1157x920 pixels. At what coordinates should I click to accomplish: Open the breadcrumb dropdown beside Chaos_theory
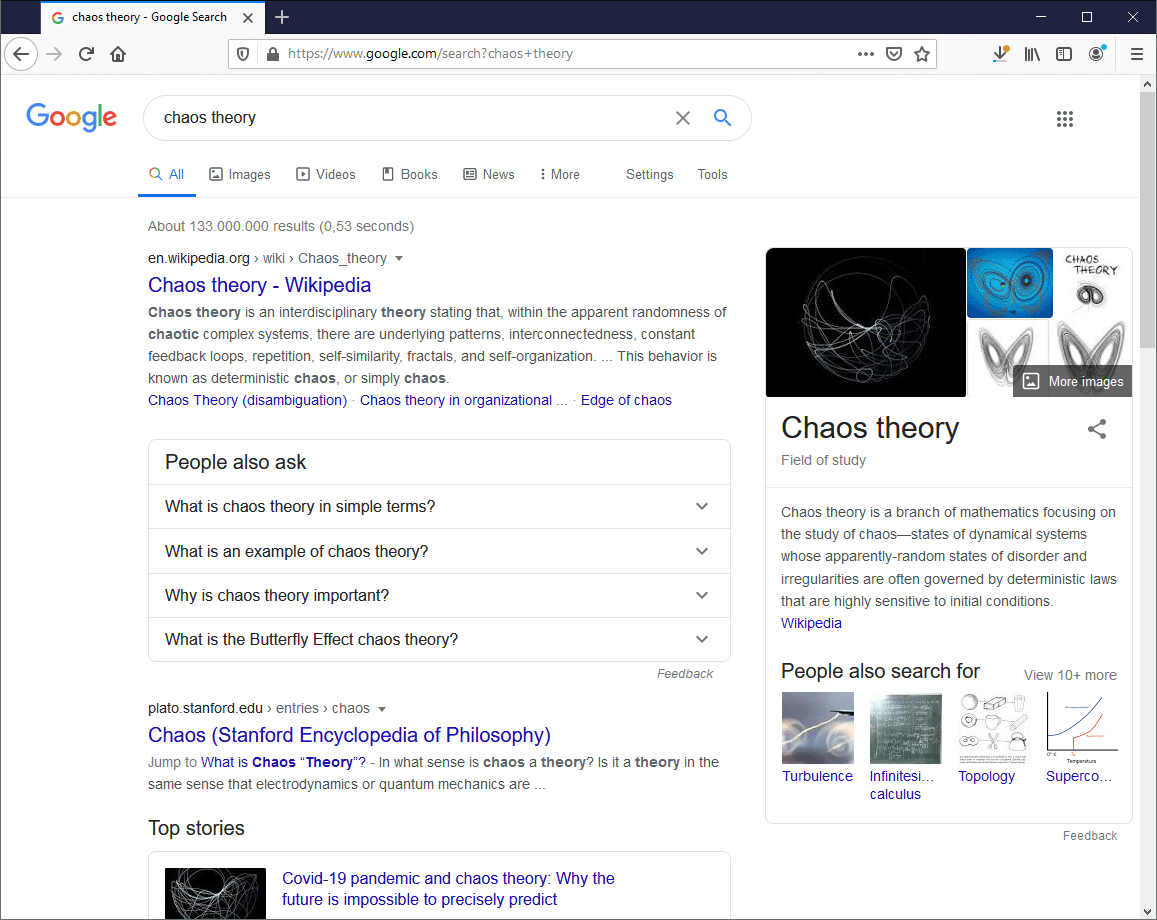click(x=399, y=258)
